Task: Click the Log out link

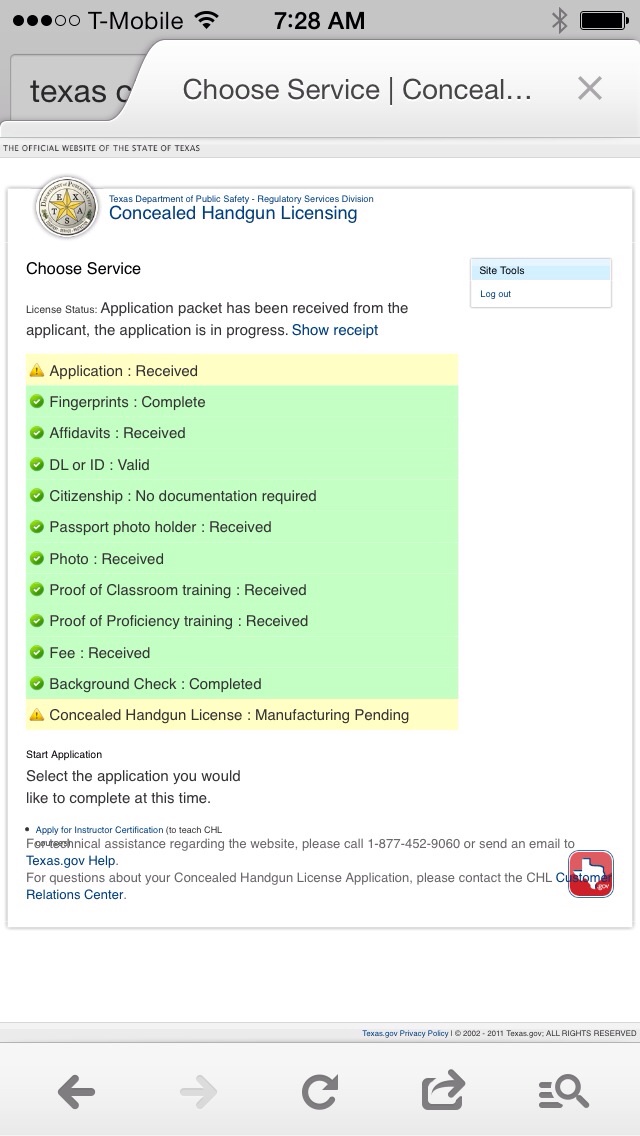Action: [496, 294]
